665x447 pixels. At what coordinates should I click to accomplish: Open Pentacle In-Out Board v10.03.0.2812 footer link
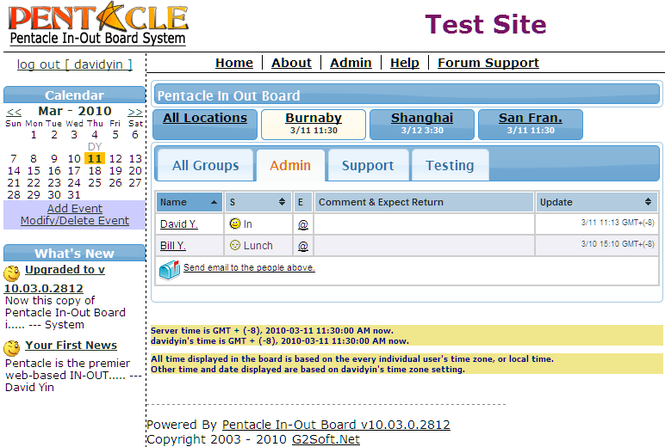[x=336, y=425]
